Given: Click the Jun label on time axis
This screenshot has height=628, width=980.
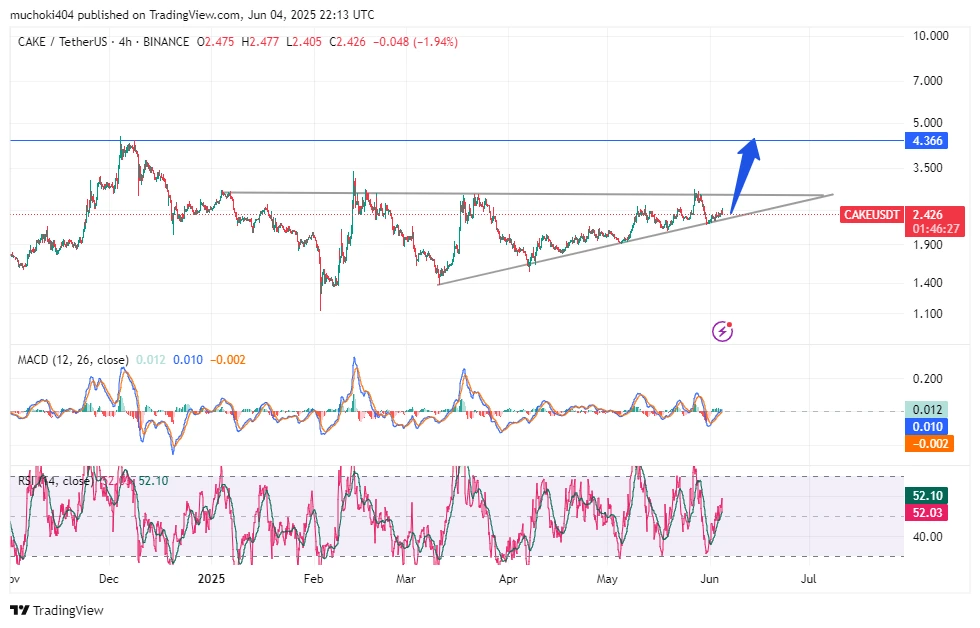Looking at the screenshot, I should [x=708, y=579].
